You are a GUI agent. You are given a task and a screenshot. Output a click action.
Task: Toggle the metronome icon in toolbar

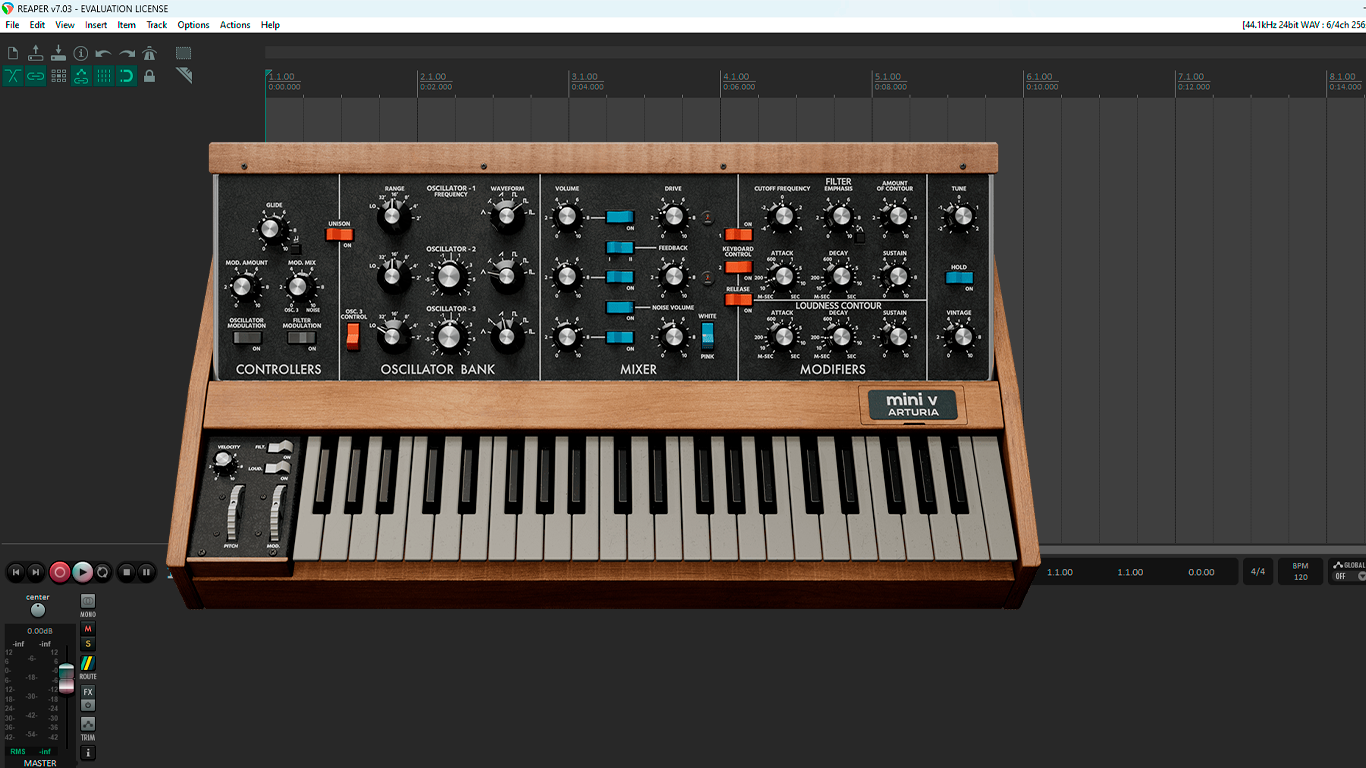click(x=150, y=53)
